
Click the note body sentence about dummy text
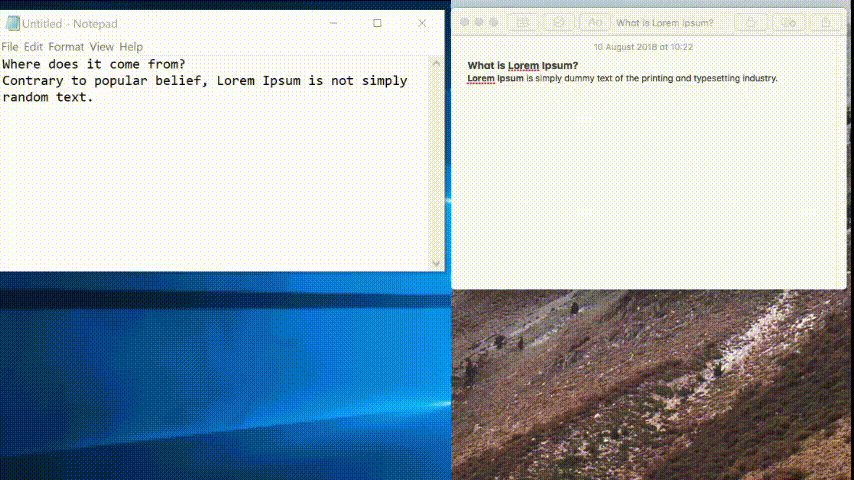tap(622, 78)
